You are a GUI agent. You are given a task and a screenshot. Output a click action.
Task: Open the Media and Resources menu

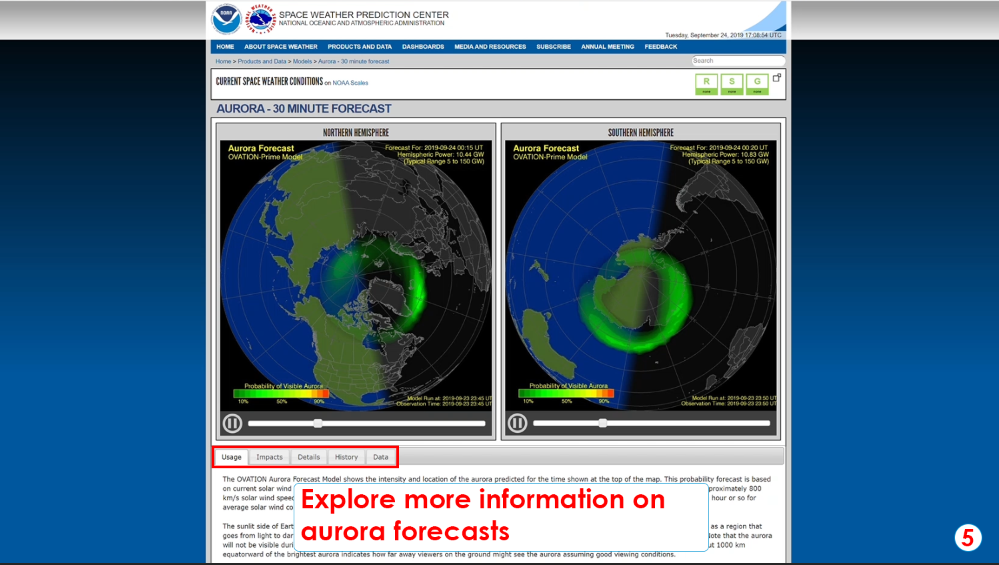click(x=490, y=47)
